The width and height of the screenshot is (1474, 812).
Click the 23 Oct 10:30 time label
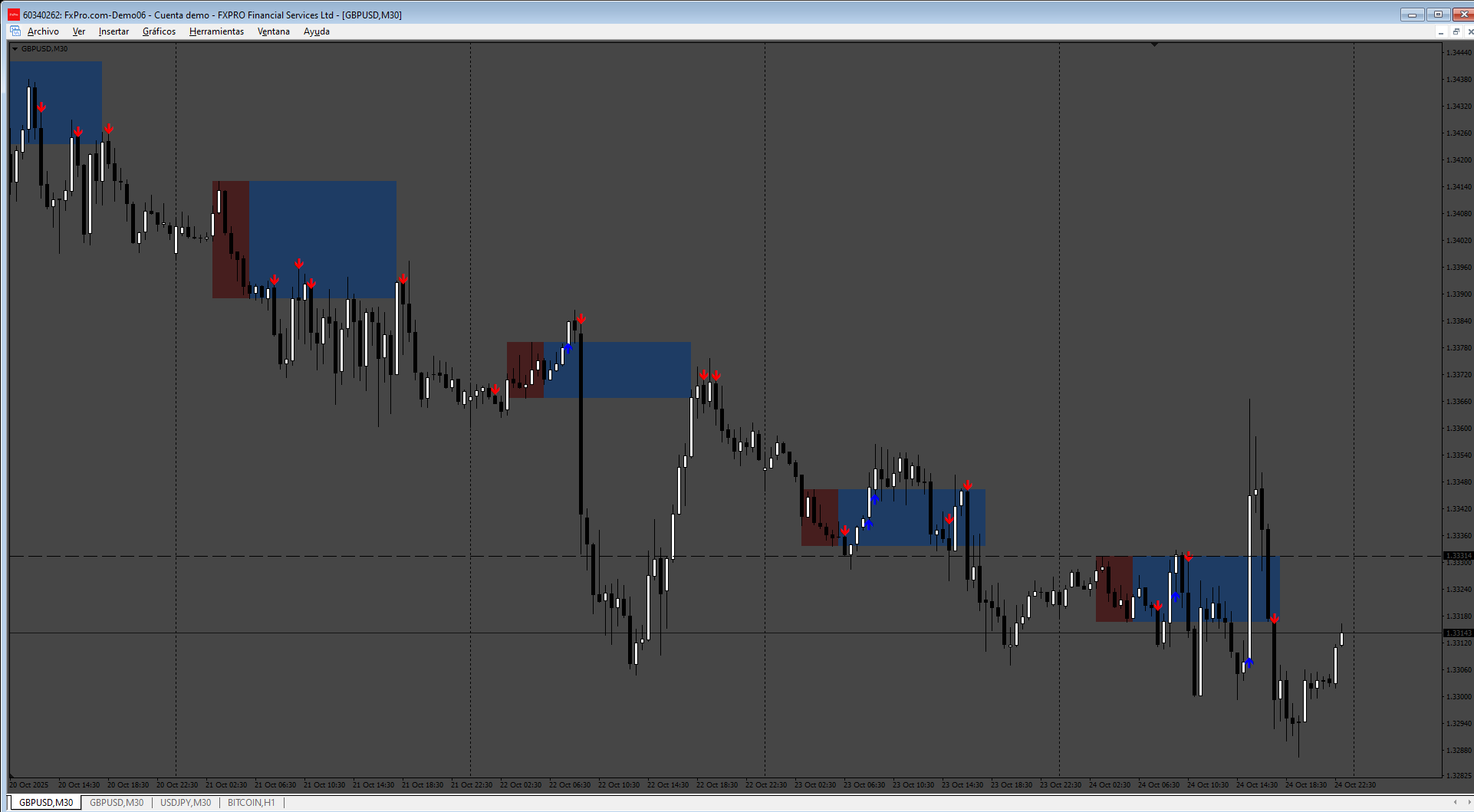tap(913, 784)
